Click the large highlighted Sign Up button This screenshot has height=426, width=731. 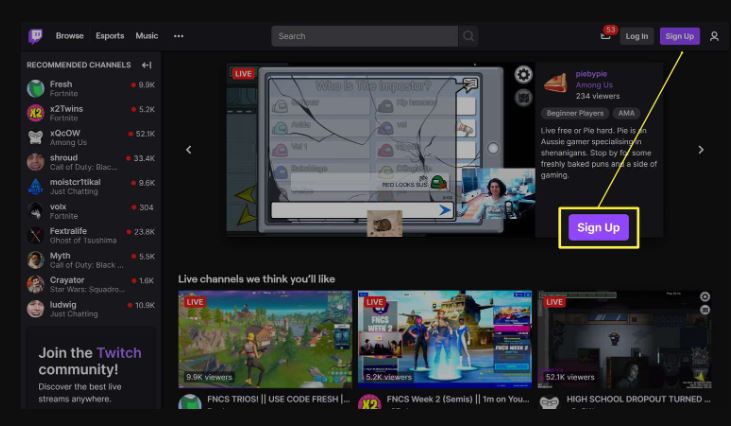coord(599,227)
